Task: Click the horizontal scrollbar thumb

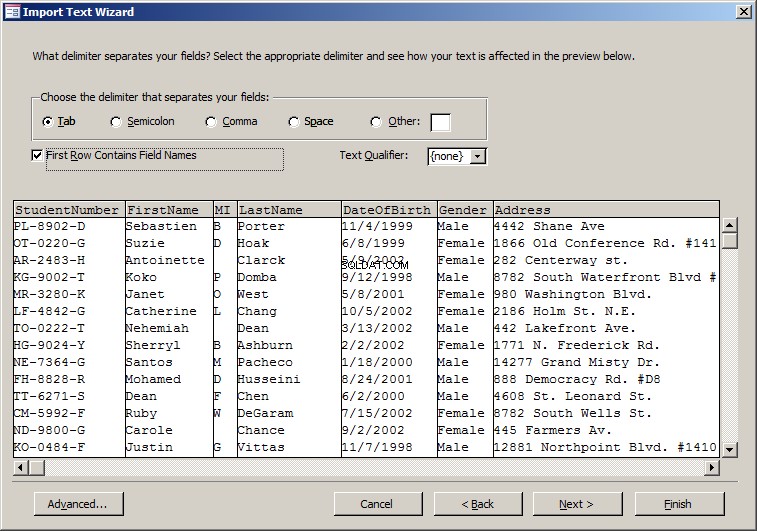Action: [37, 467]
